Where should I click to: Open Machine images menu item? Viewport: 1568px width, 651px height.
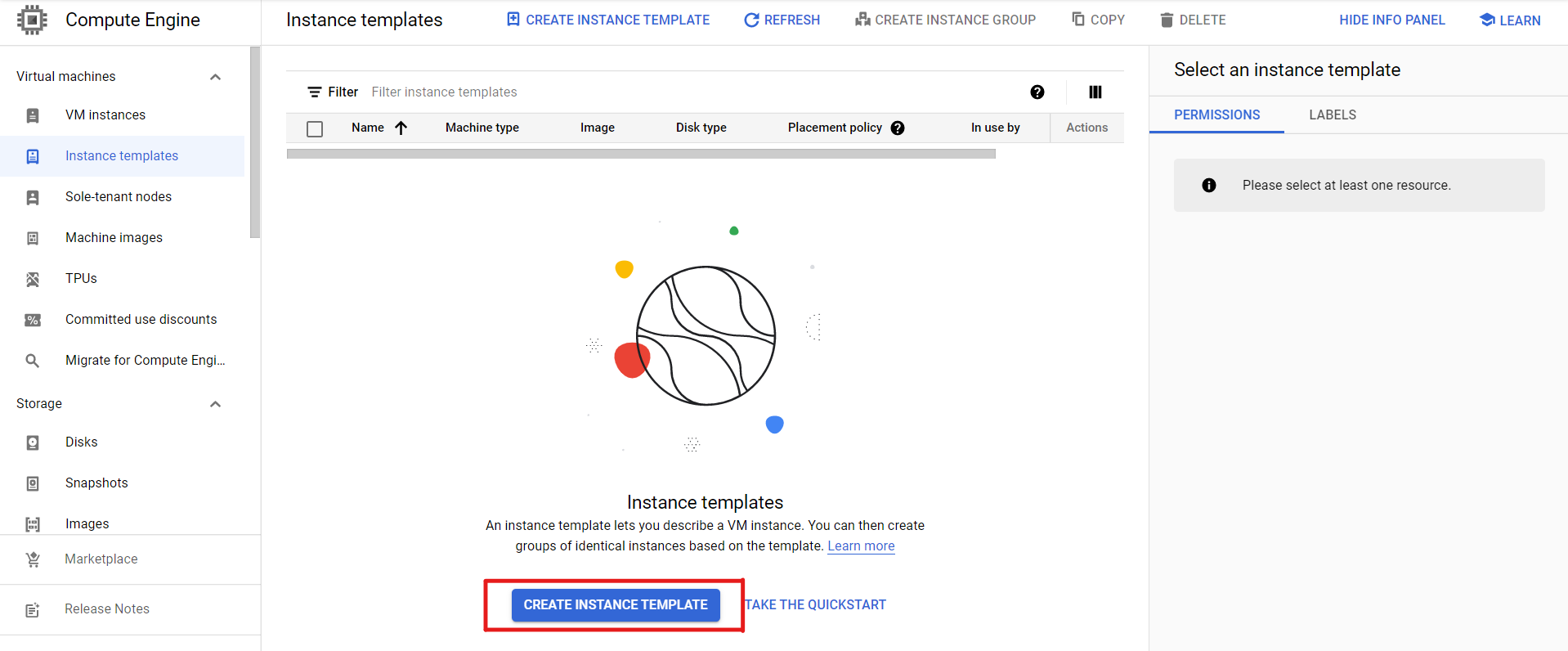tap(114, 238)
